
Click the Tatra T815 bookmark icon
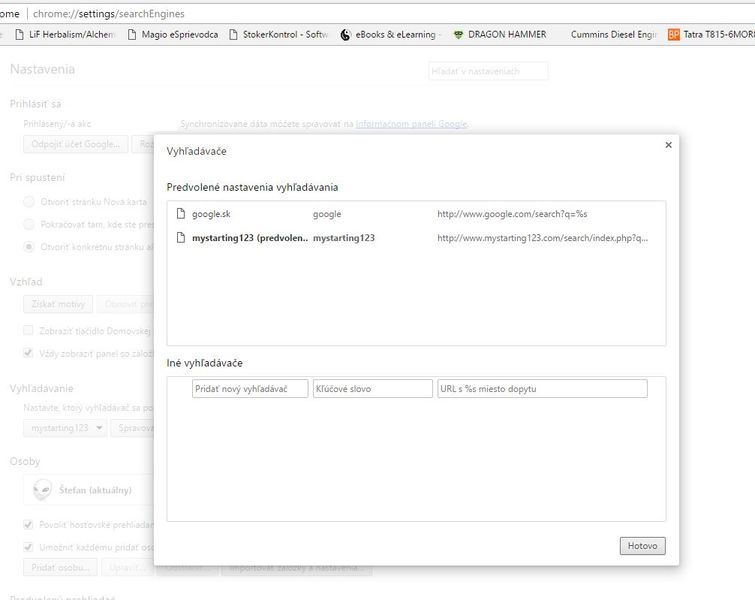click(x=674, y=34)
